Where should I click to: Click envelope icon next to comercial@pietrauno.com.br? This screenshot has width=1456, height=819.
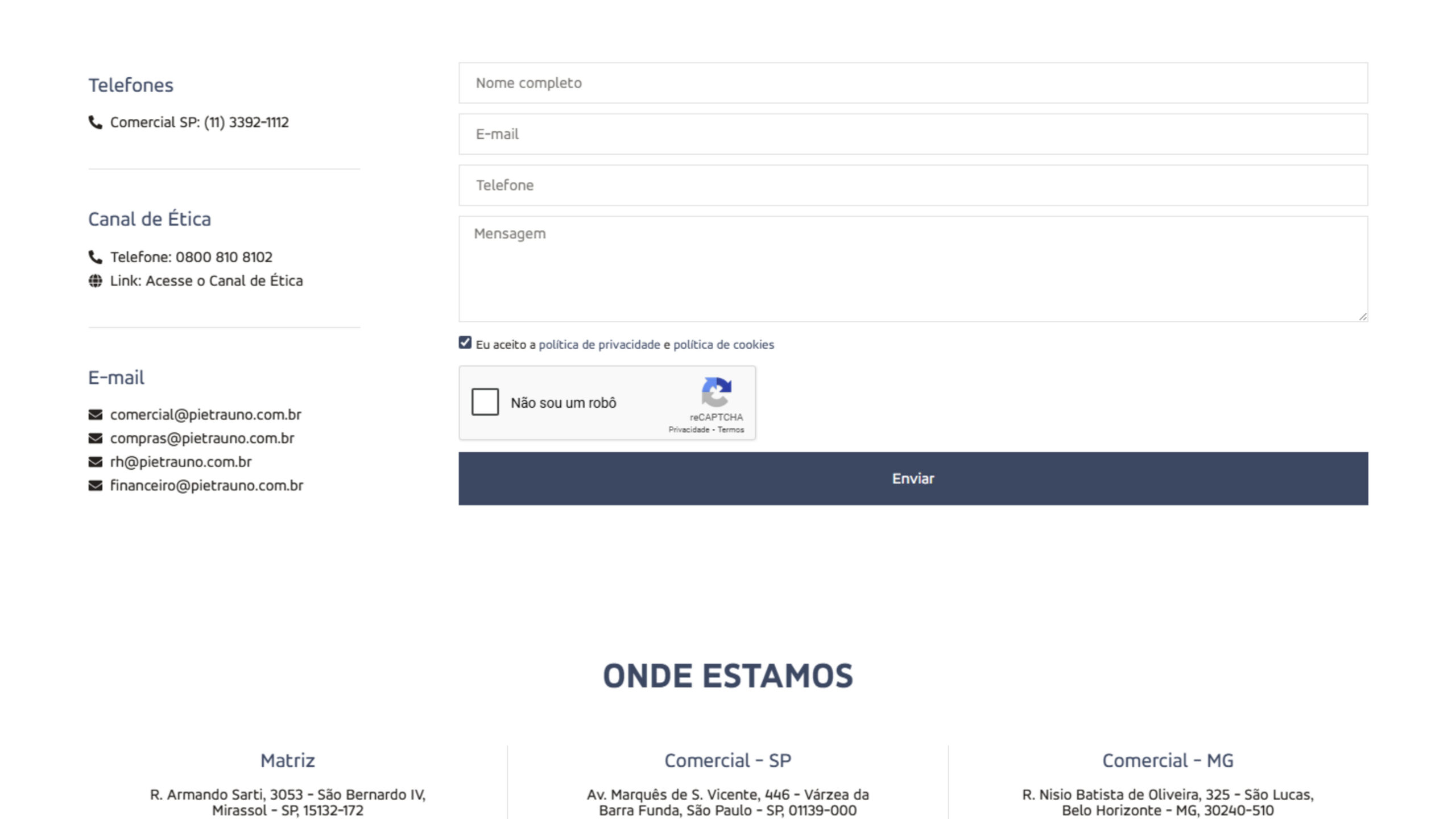click(x=95, y=415)
